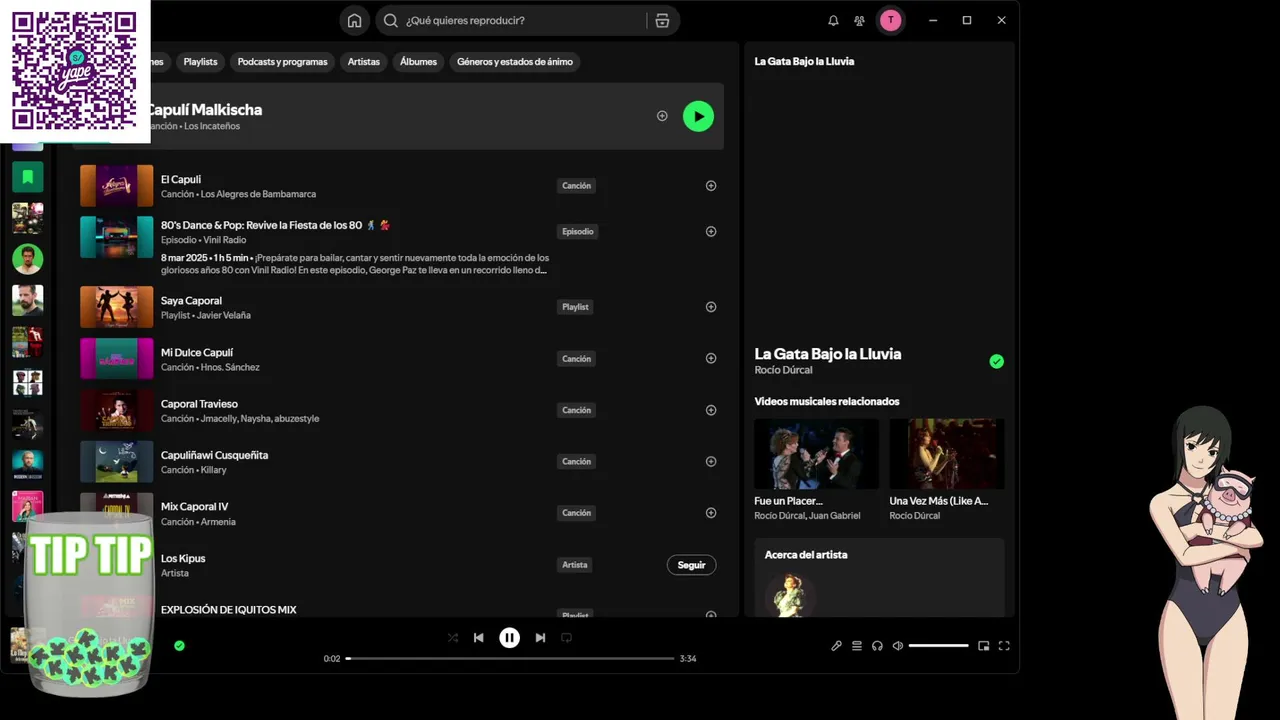Show lyrics with microphone icon

click(x=836, y=646)
